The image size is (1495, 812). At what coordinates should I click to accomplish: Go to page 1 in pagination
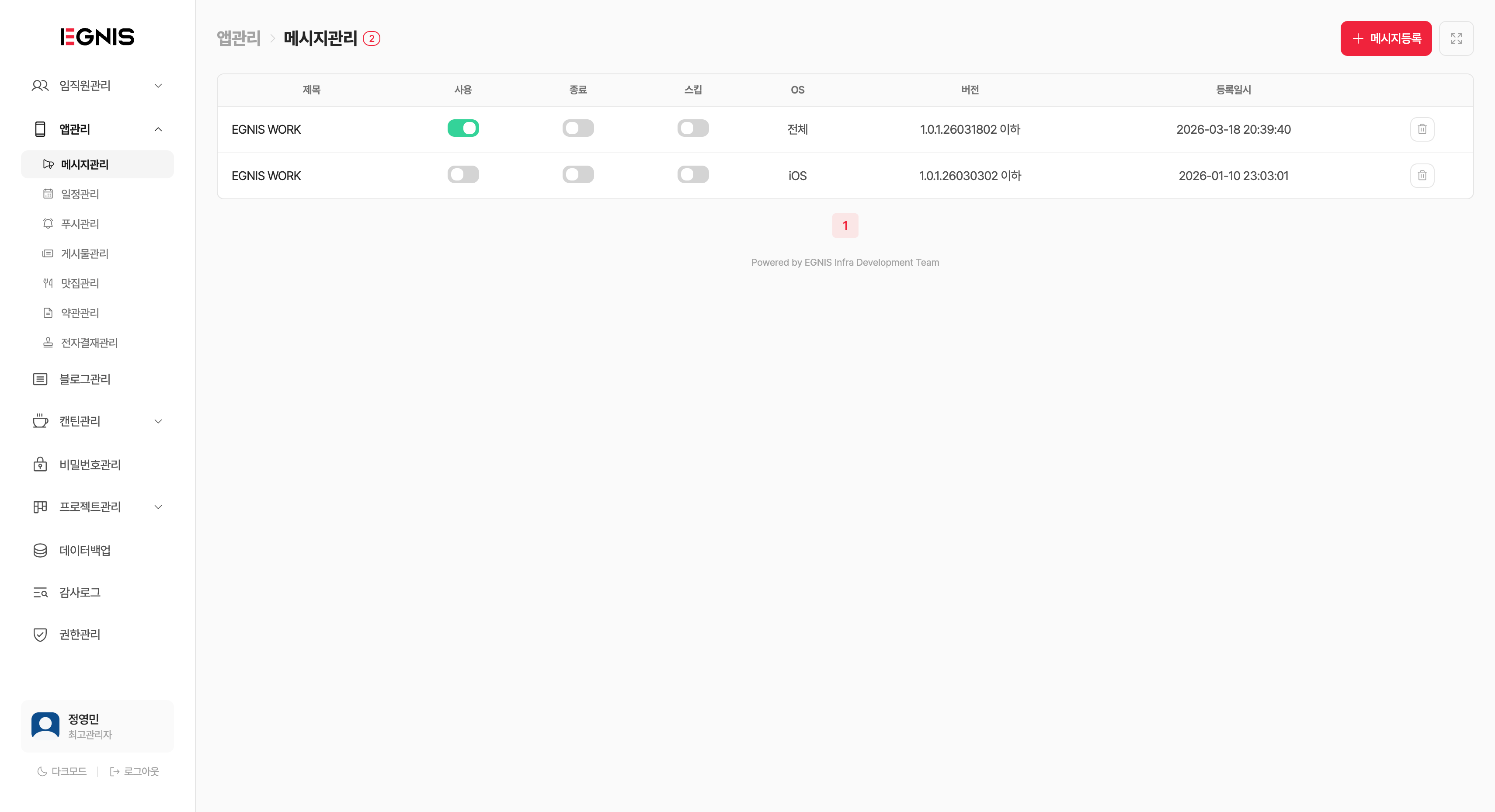pyautogui.click(x=845, y=225)
